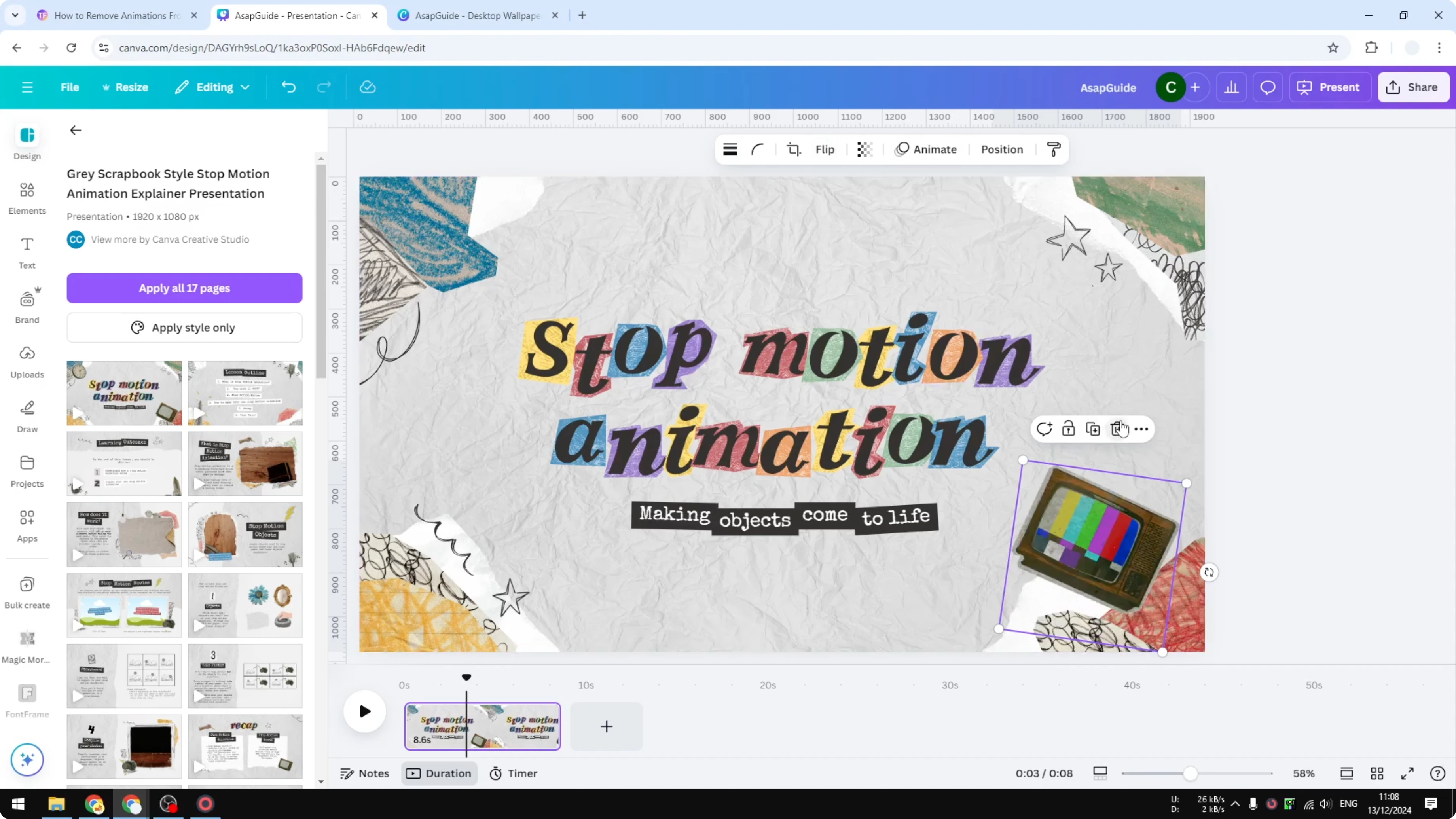Open the Elements panel
This screenshot has height=819, width=1456.
27,198
